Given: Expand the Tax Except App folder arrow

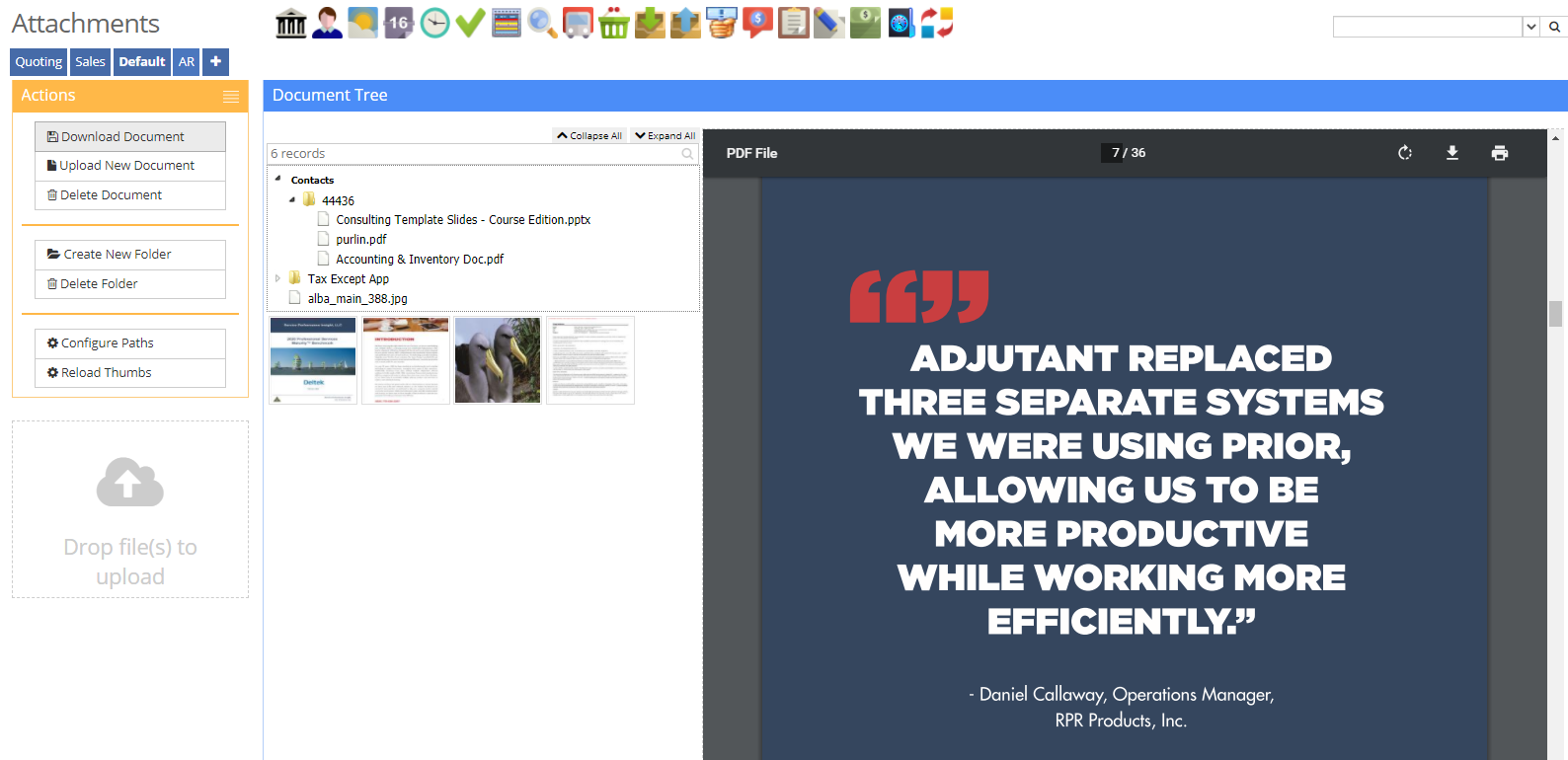Looking at the screenshot, I should click(277, 278).
